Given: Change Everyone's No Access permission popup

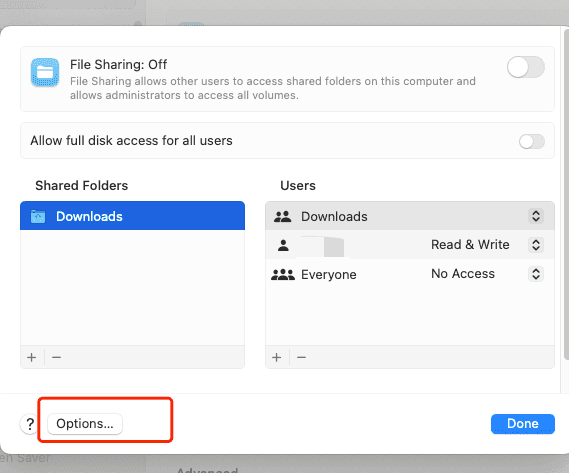Looking at the screenshot, I should coord(536,274).
